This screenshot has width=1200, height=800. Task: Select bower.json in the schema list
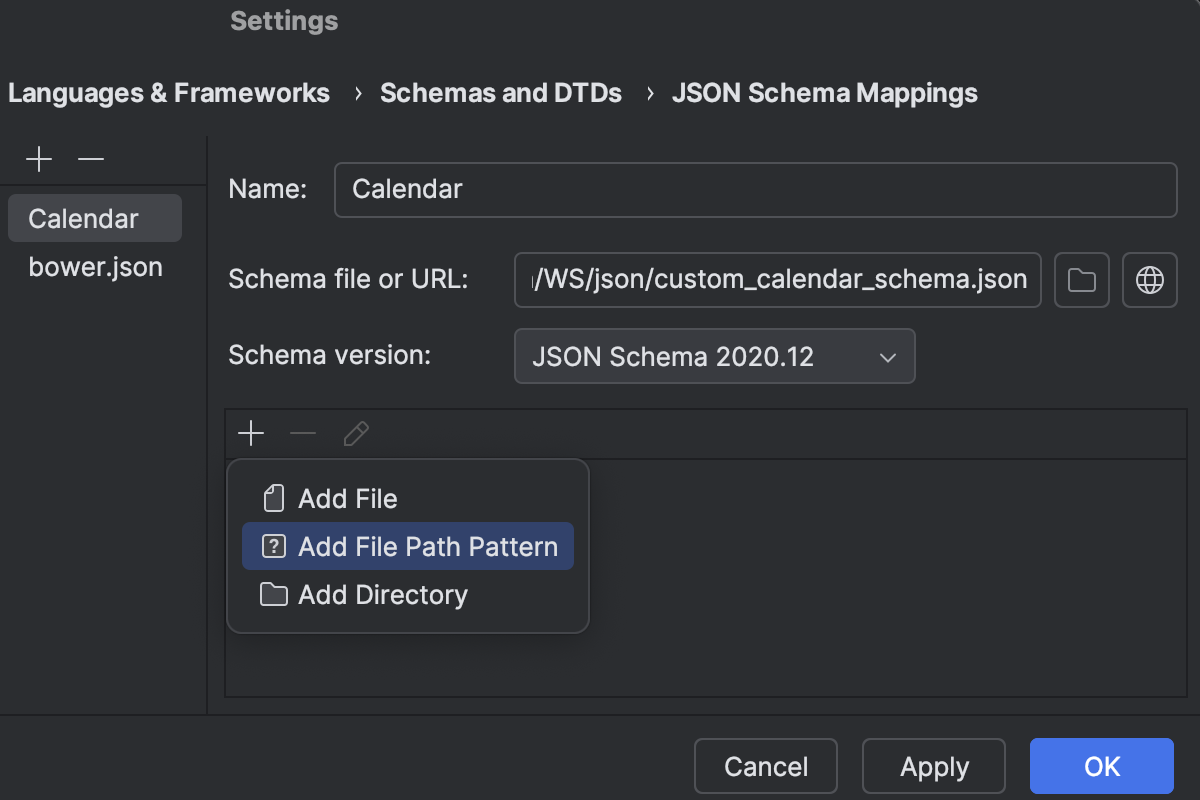(x=96, y=266)
